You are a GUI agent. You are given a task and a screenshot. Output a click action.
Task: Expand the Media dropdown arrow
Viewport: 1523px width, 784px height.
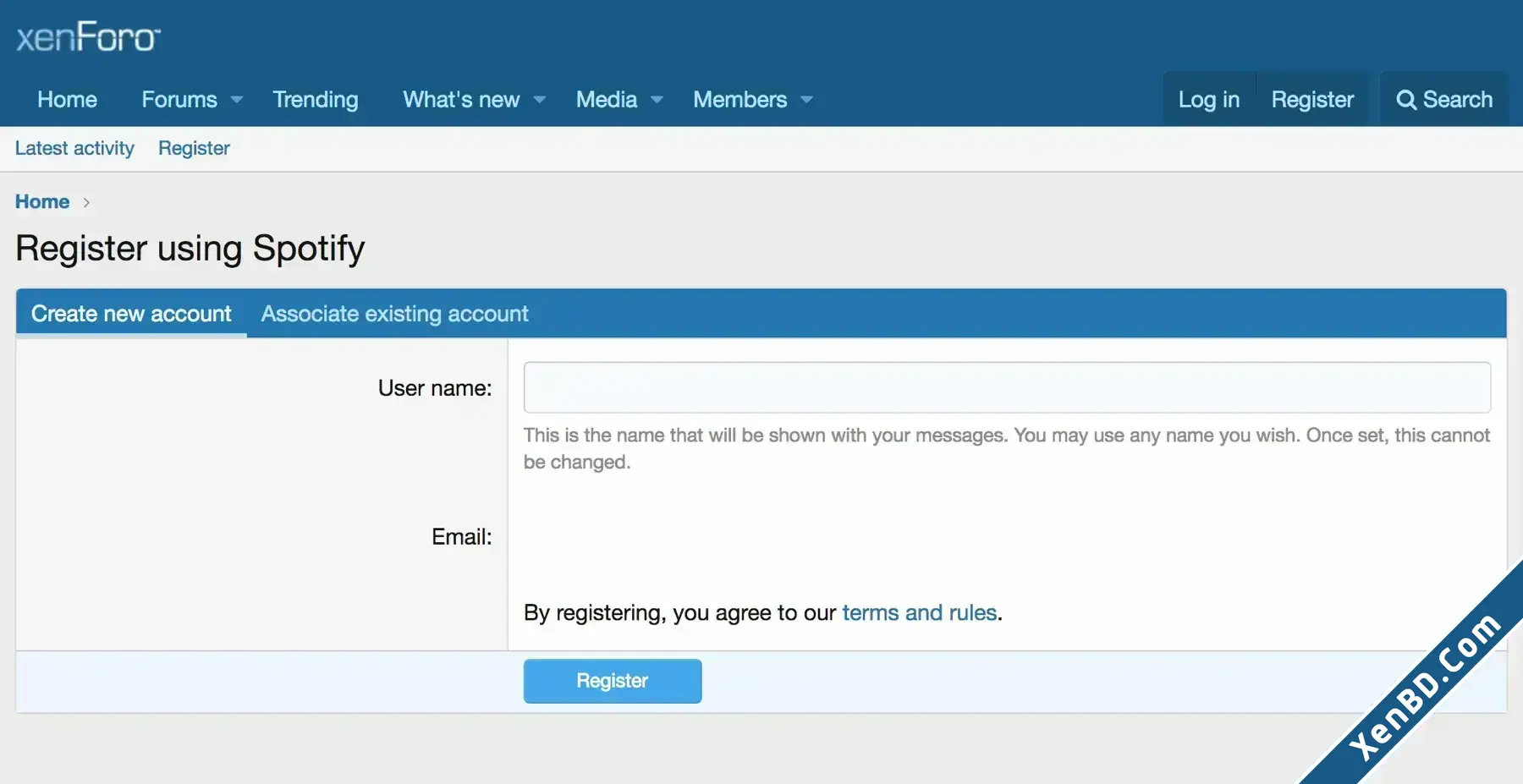pos(657,100)
